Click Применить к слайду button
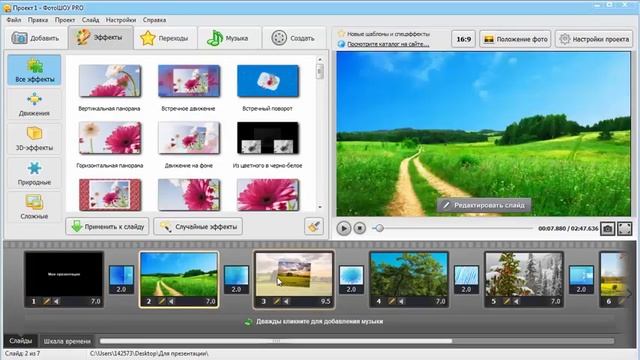This screenshot has width=640, height=360. point(107,227)
